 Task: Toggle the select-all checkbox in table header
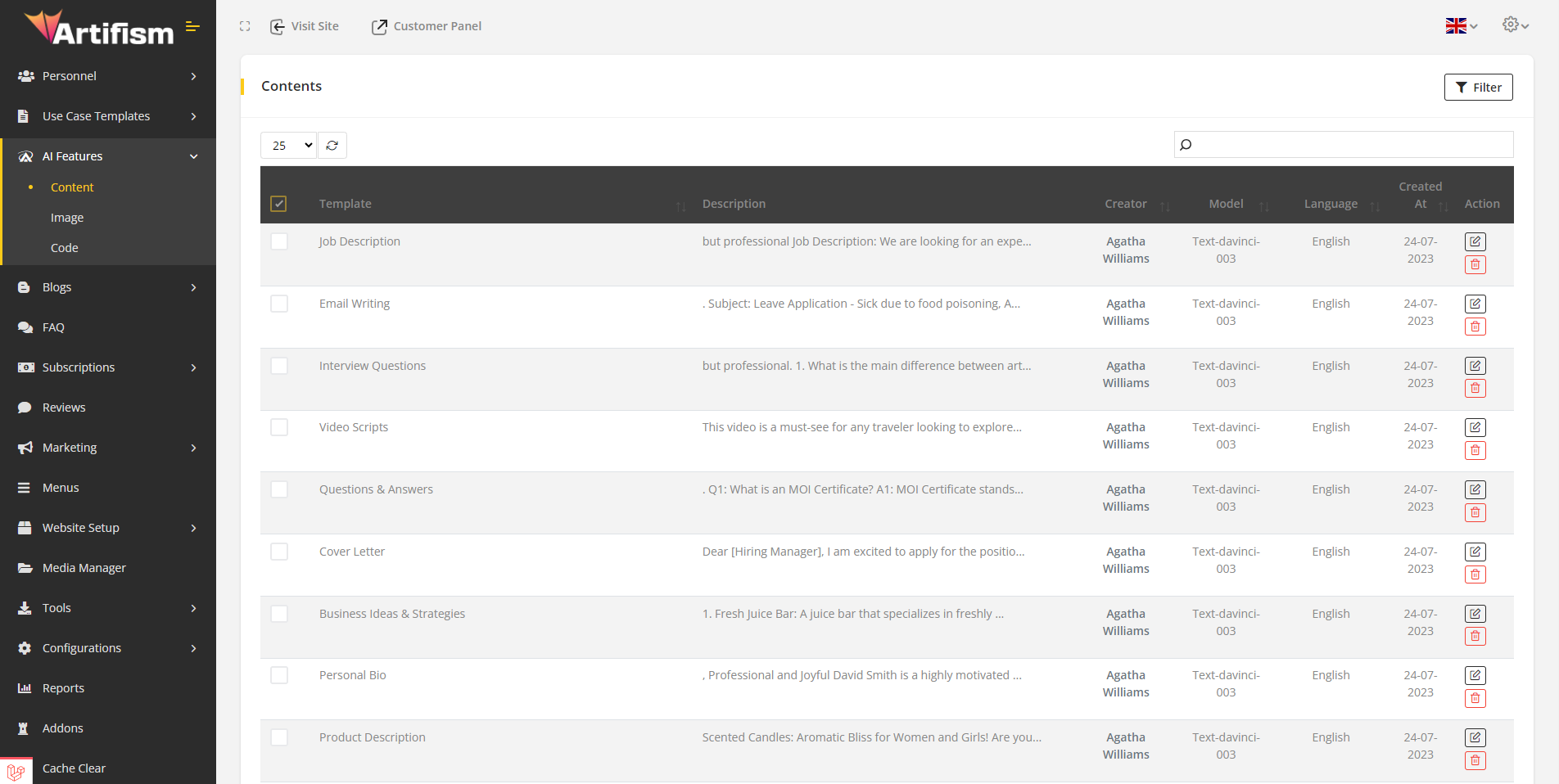278,204
